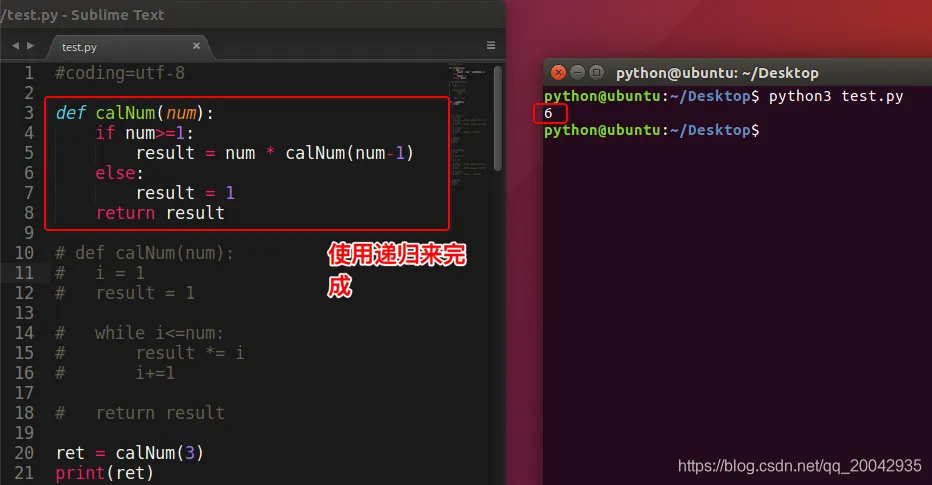Click the 'def calNum(num):' line on line 3
The image size is (932, 485).
[x=135, y=113]
